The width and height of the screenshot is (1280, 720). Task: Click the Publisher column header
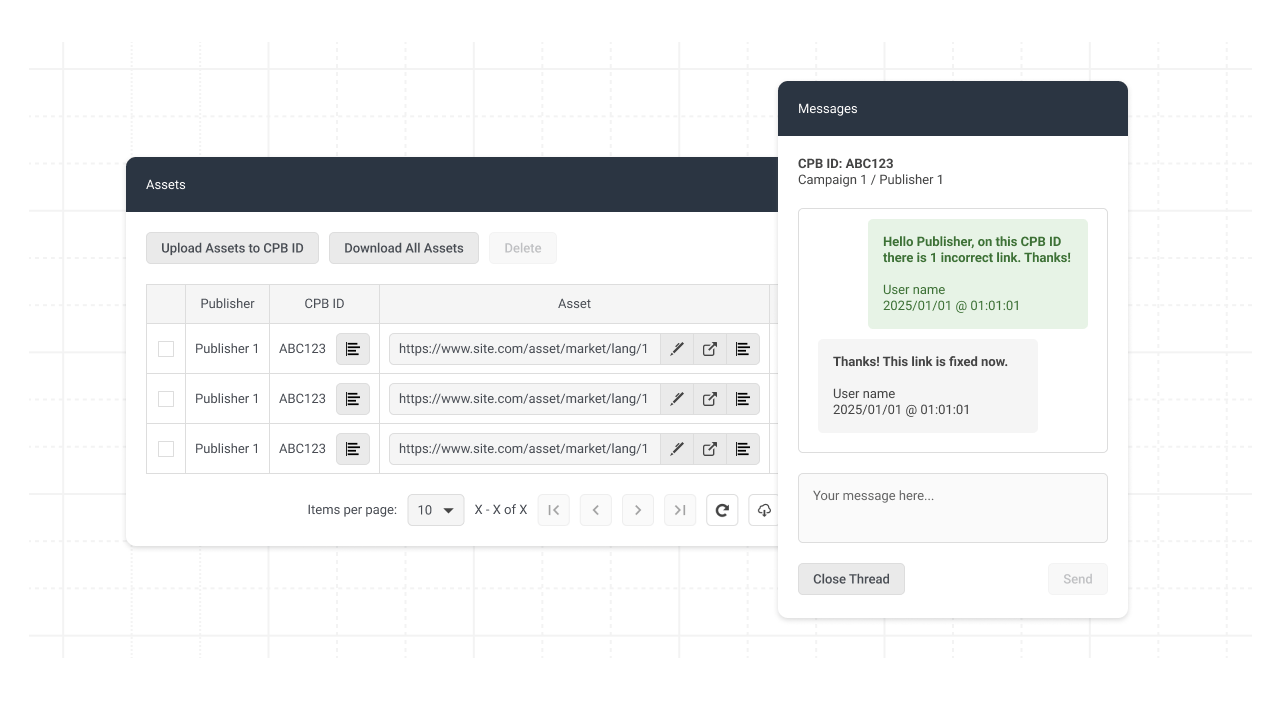[x=227, y=304]
